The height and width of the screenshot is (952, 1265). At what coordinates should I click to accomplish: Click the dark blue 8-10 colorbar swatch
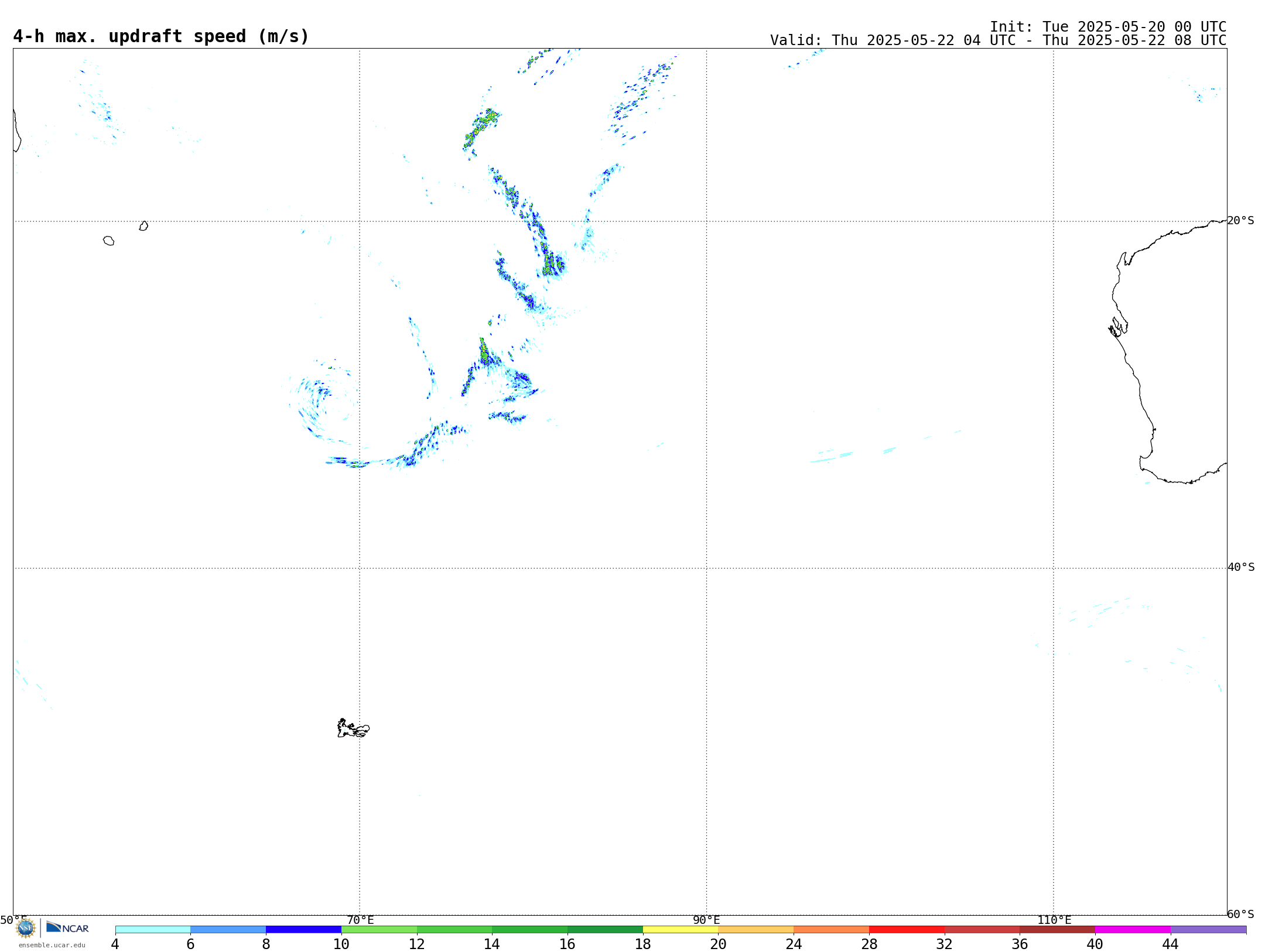303,929
